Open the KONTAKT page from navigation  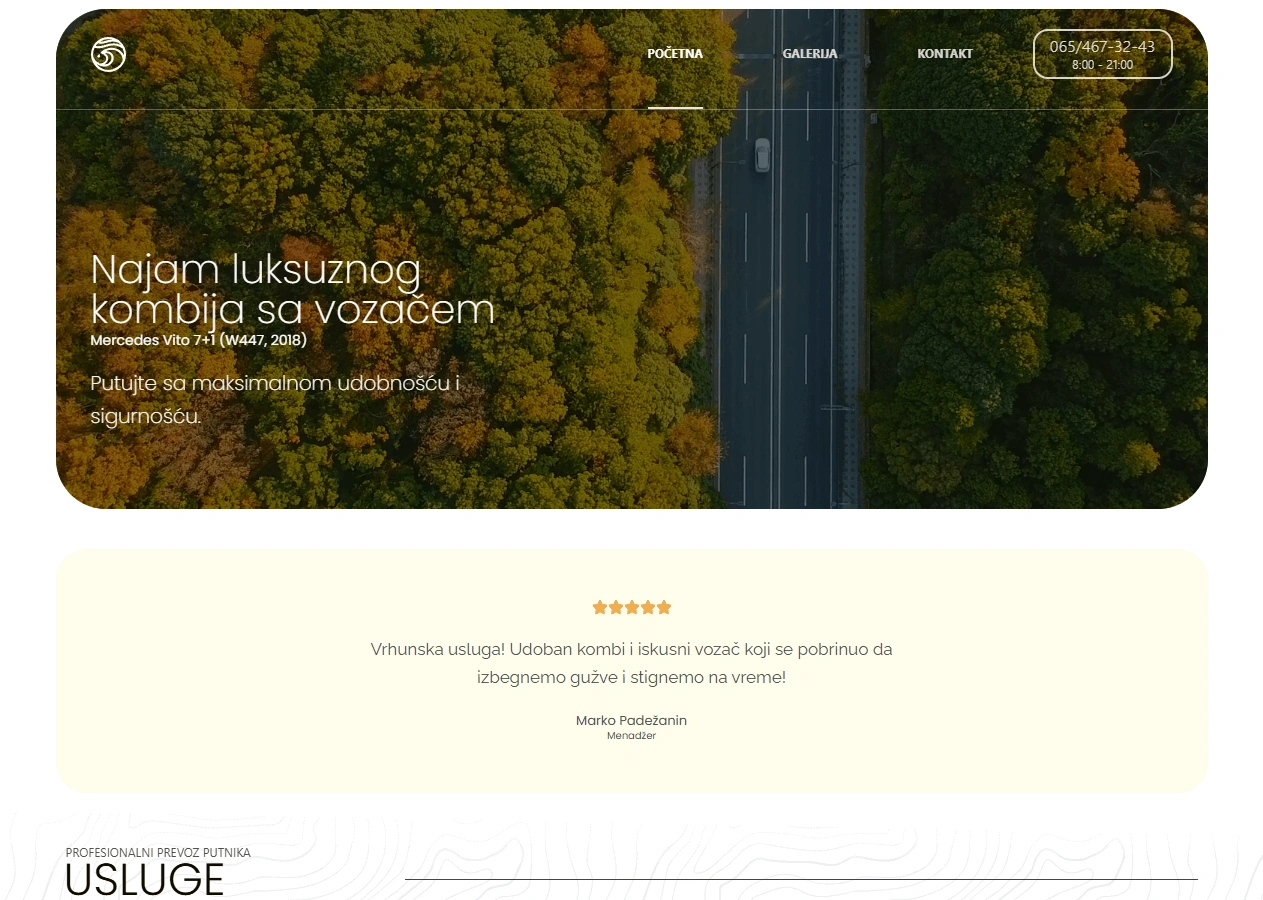click(x=945, y=54)
